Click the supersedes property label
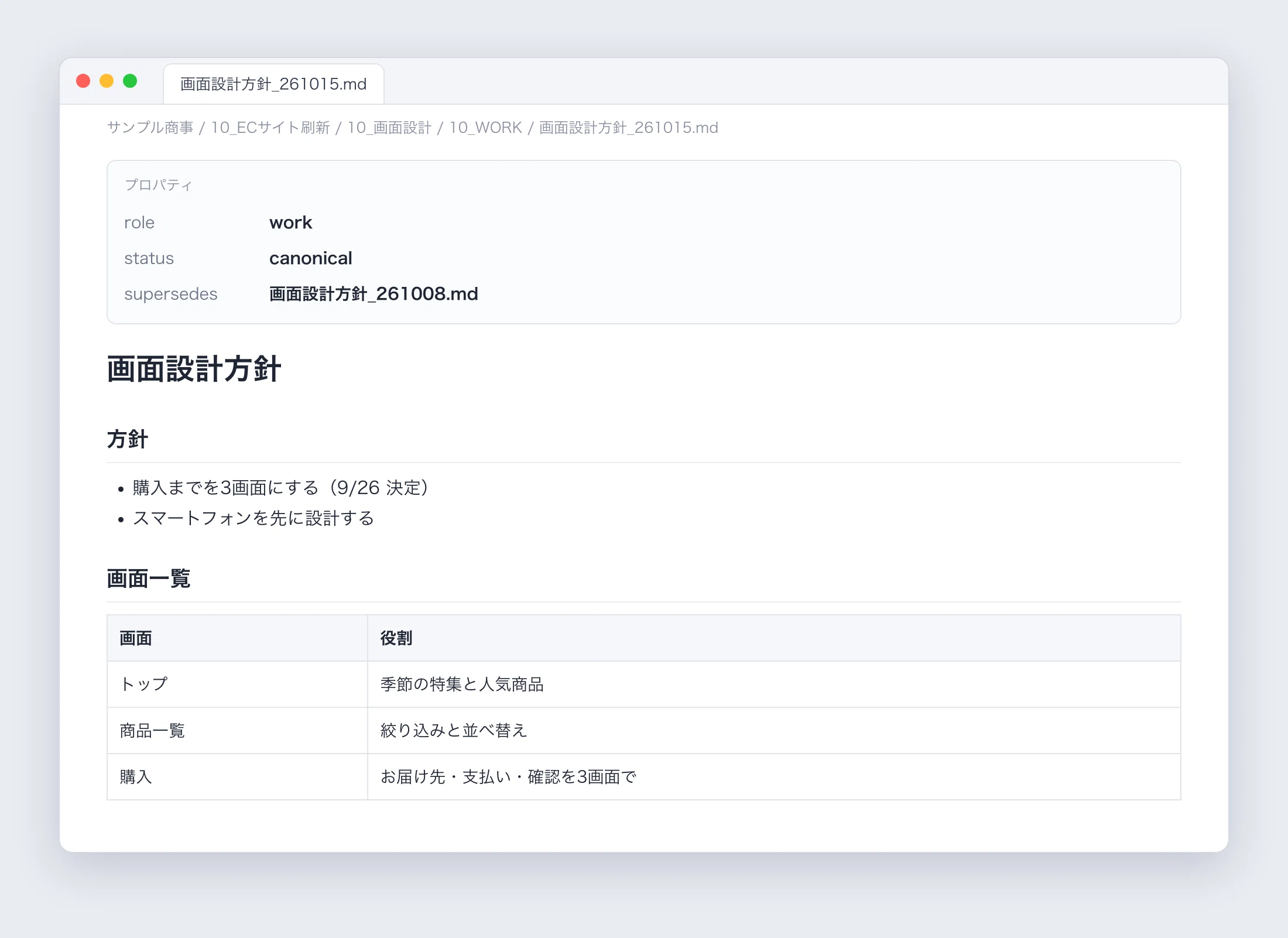Screen dimensions: 1288x938 click(170, 294)
